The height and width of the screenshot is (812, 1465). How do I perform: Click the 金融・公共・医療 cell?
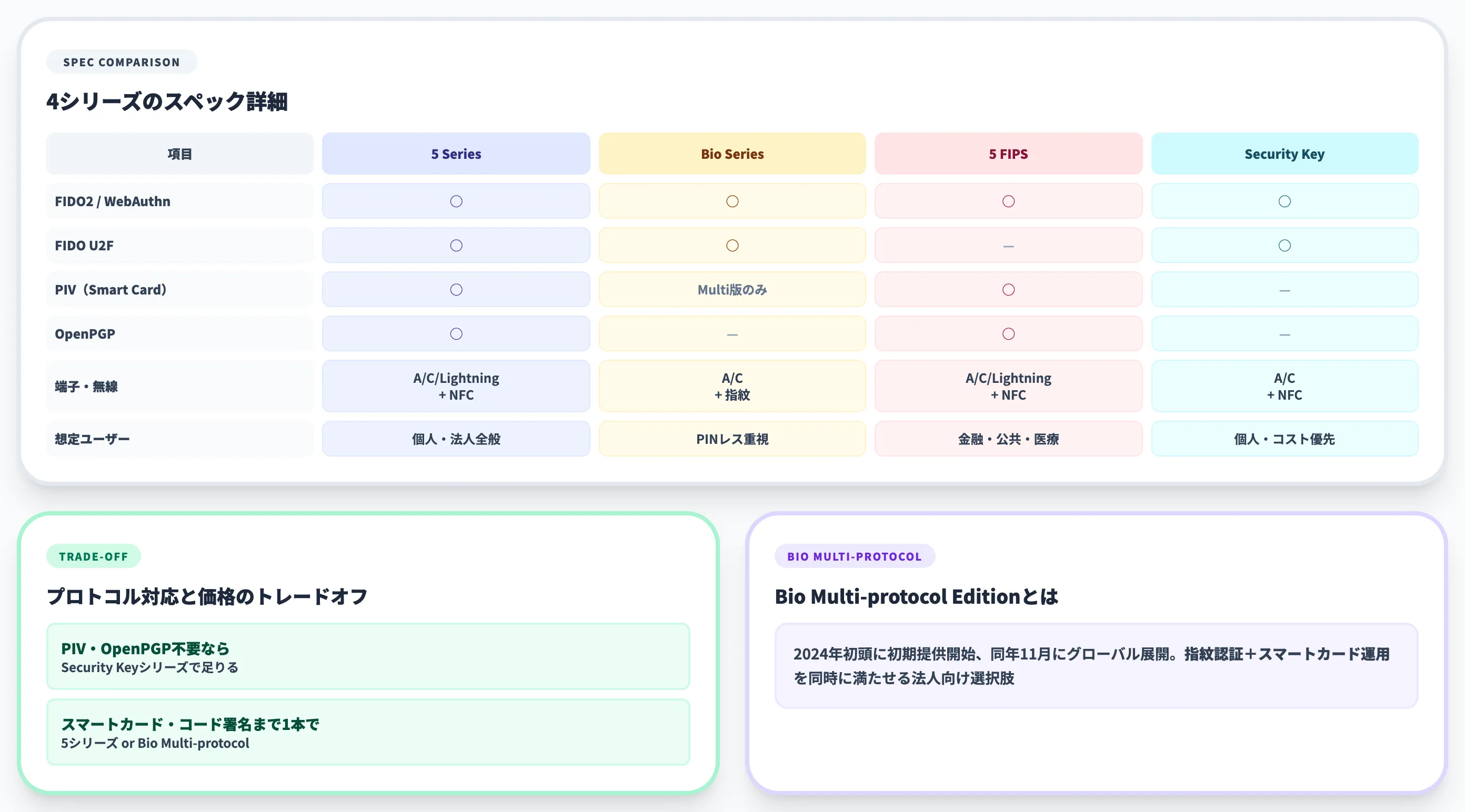pos(1008,439)
